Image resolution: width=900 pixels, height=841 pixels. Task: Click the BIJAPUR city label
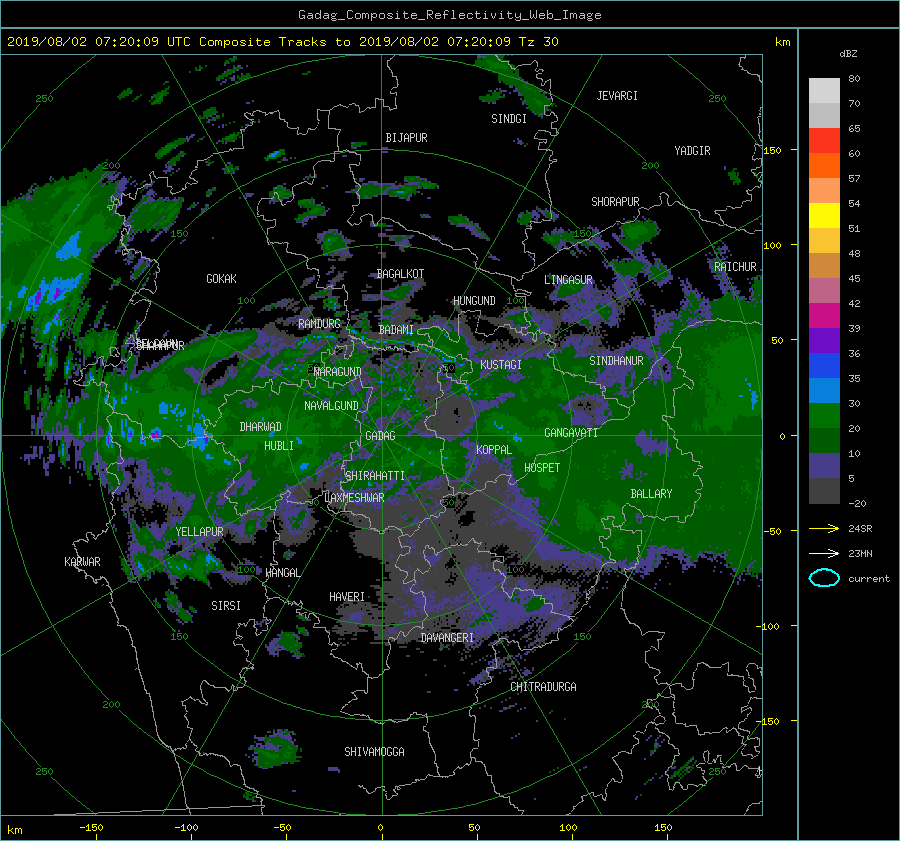point(406,138)
